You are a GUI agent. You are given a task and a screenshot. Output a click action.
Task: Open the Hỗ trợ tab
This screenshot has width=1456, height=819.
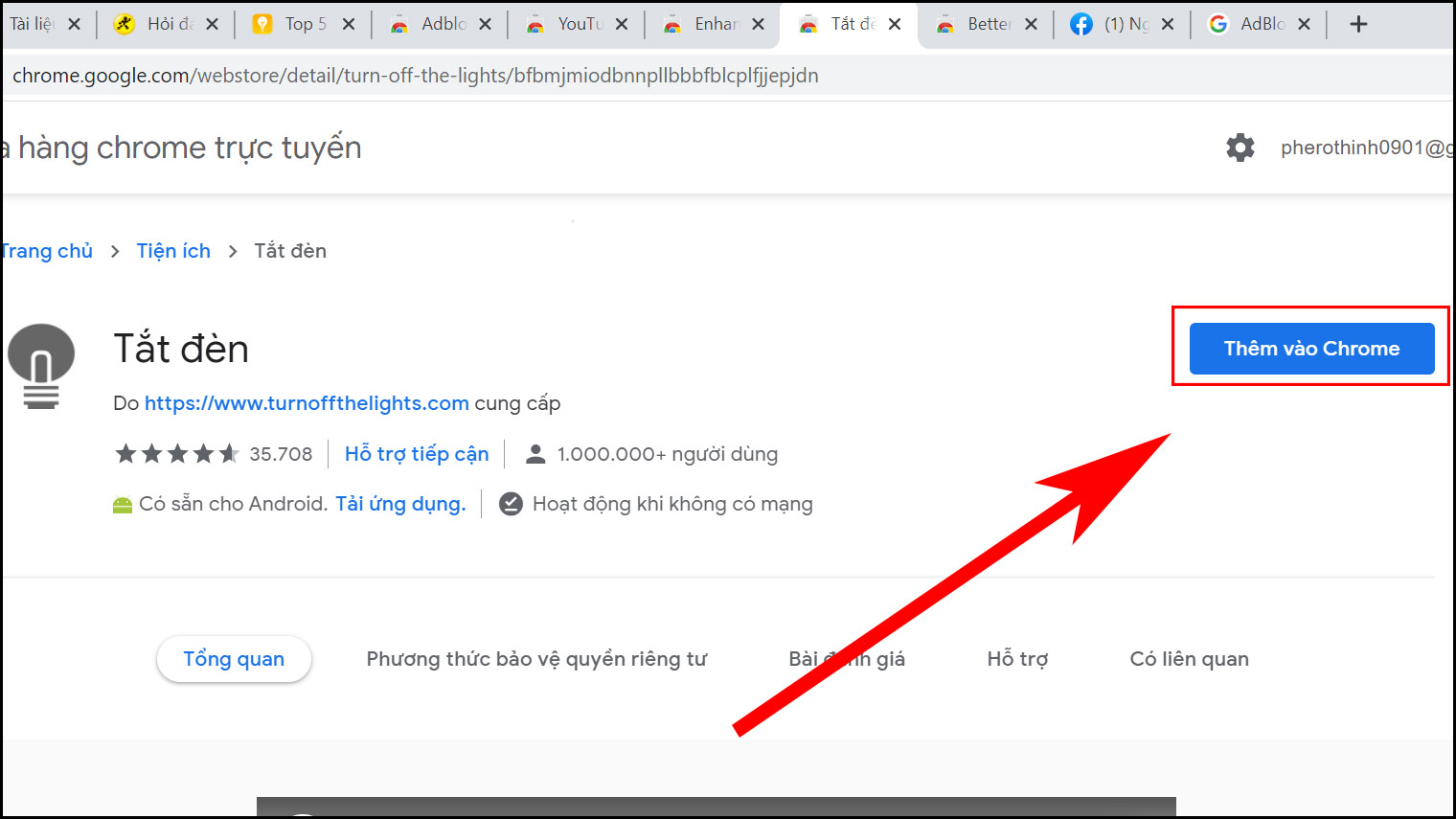tap(1017, 659)
